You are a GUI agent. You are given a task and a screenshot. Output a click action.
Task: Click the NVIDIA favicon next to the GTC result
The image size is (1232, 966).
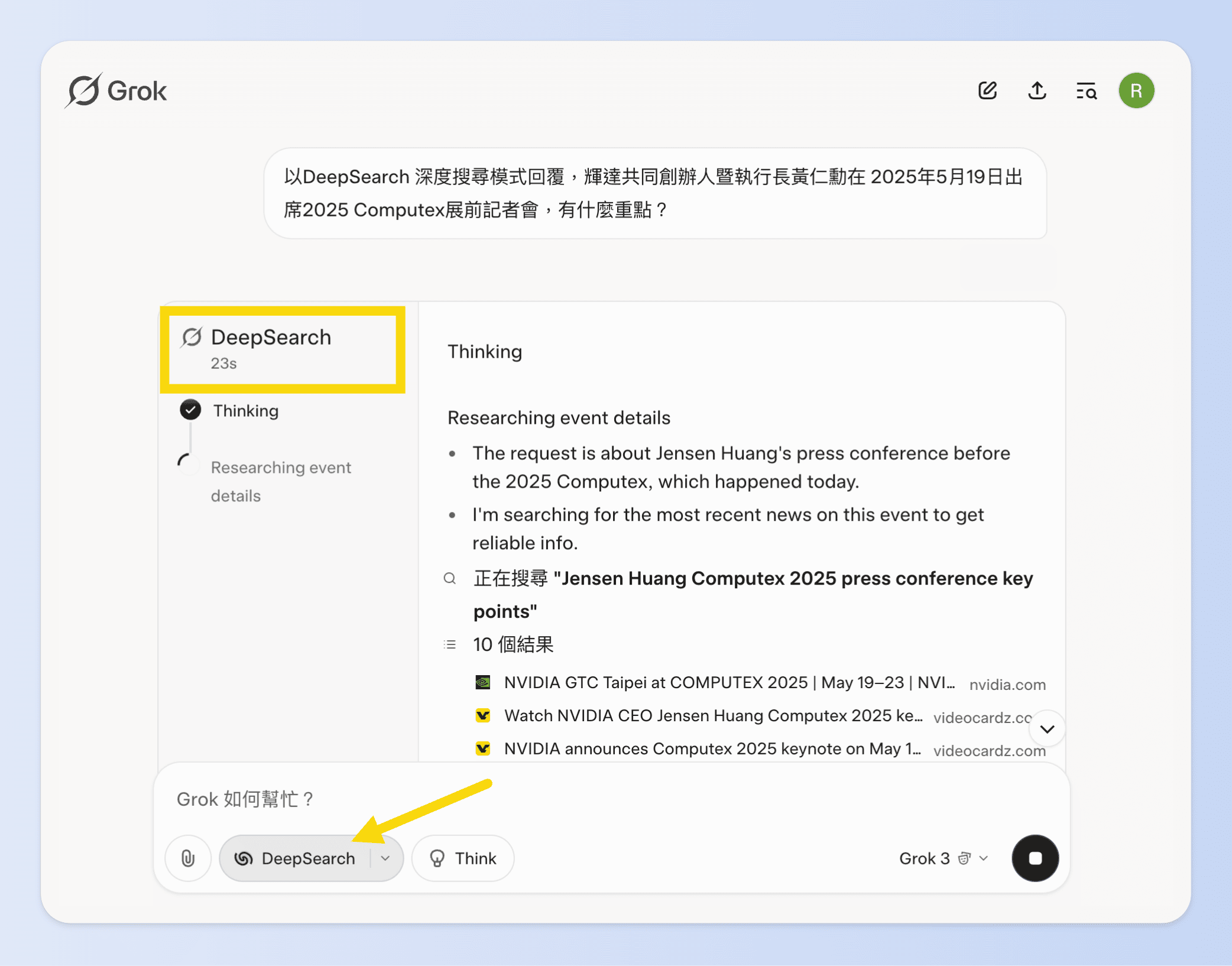point(484,682)
